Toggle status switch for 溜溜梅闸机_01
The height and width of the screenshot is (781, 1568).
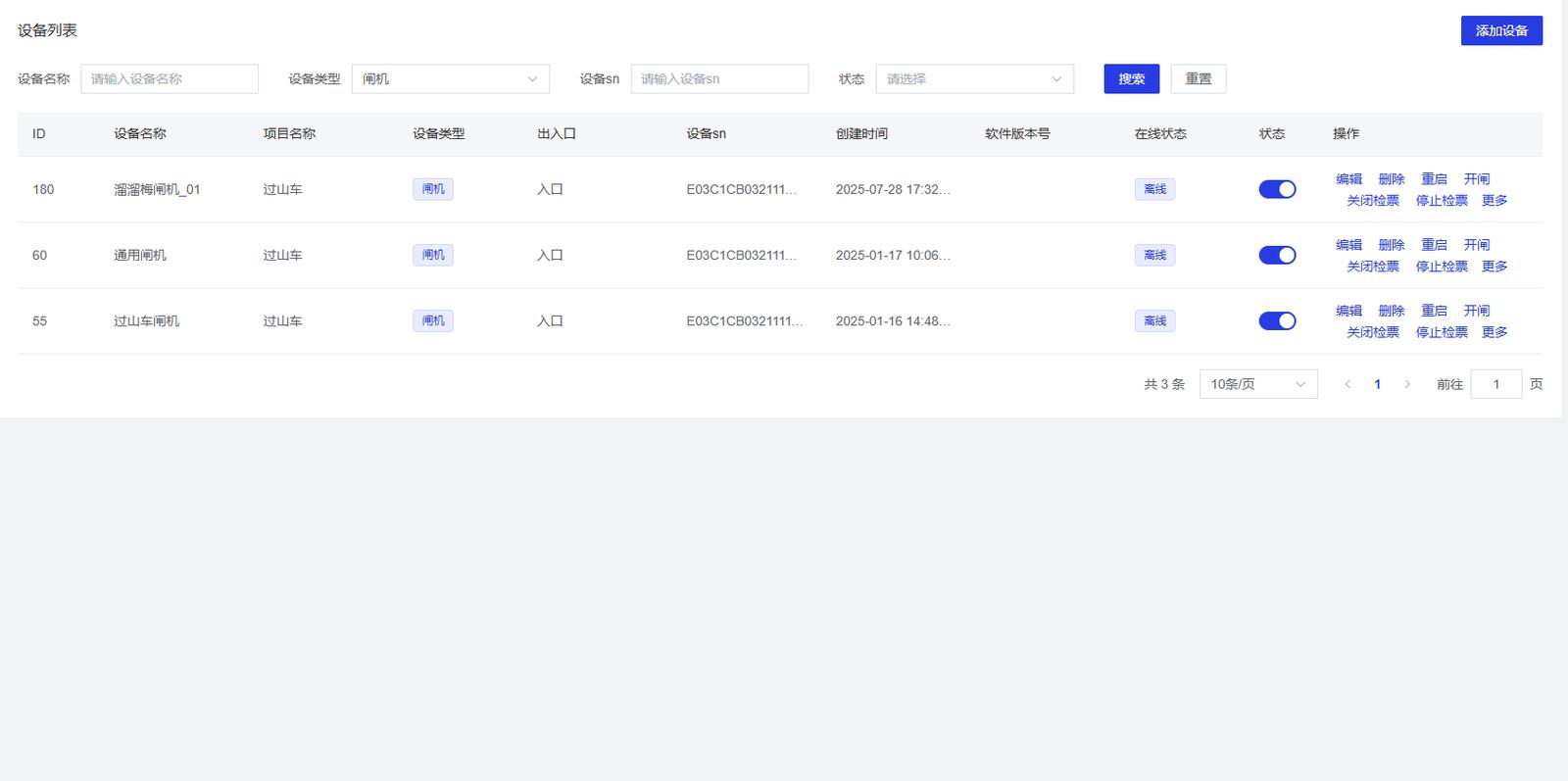click(1277, 189)
